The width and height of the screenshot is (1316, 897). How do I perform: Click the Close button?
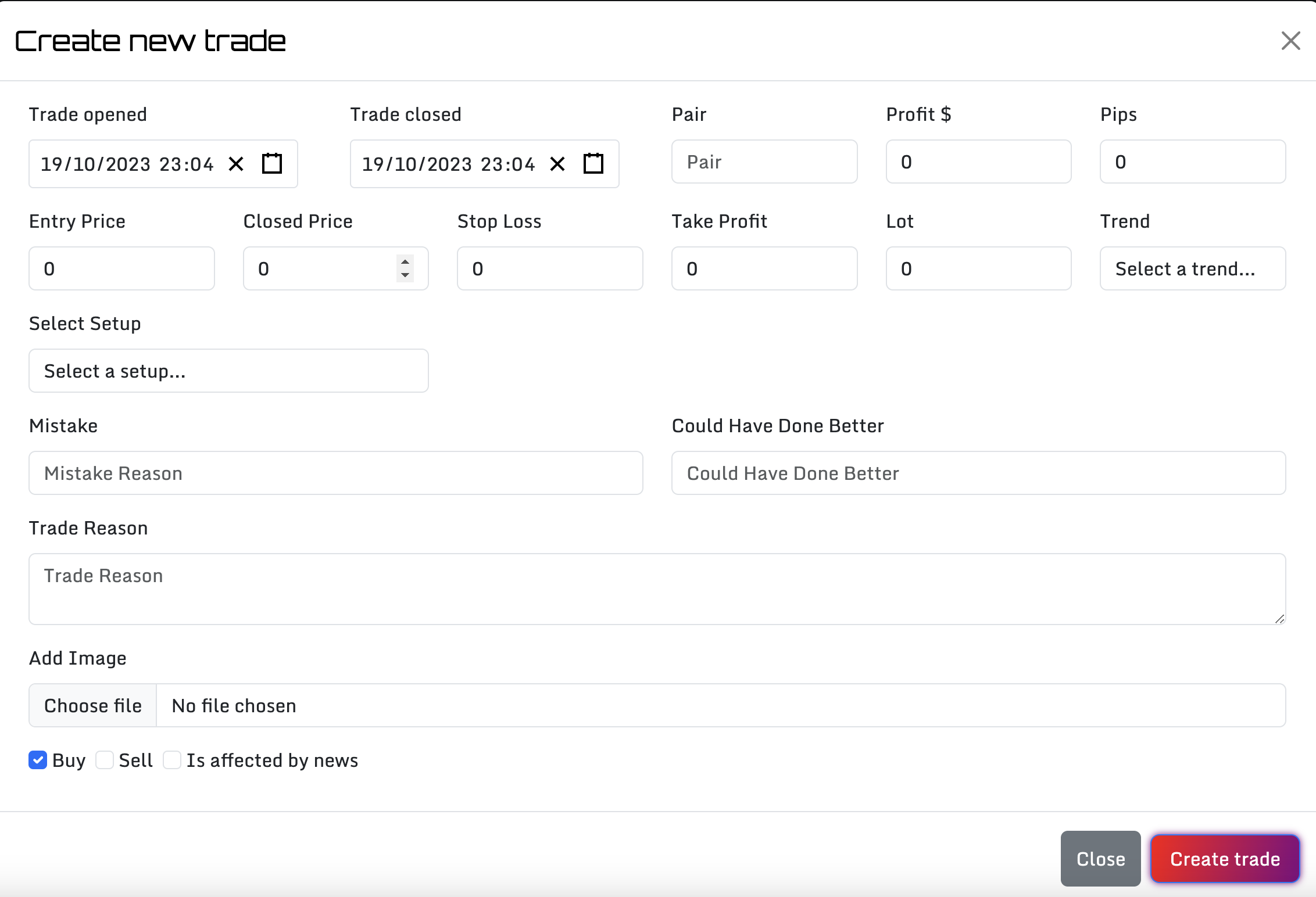[x=1100, y=857]
